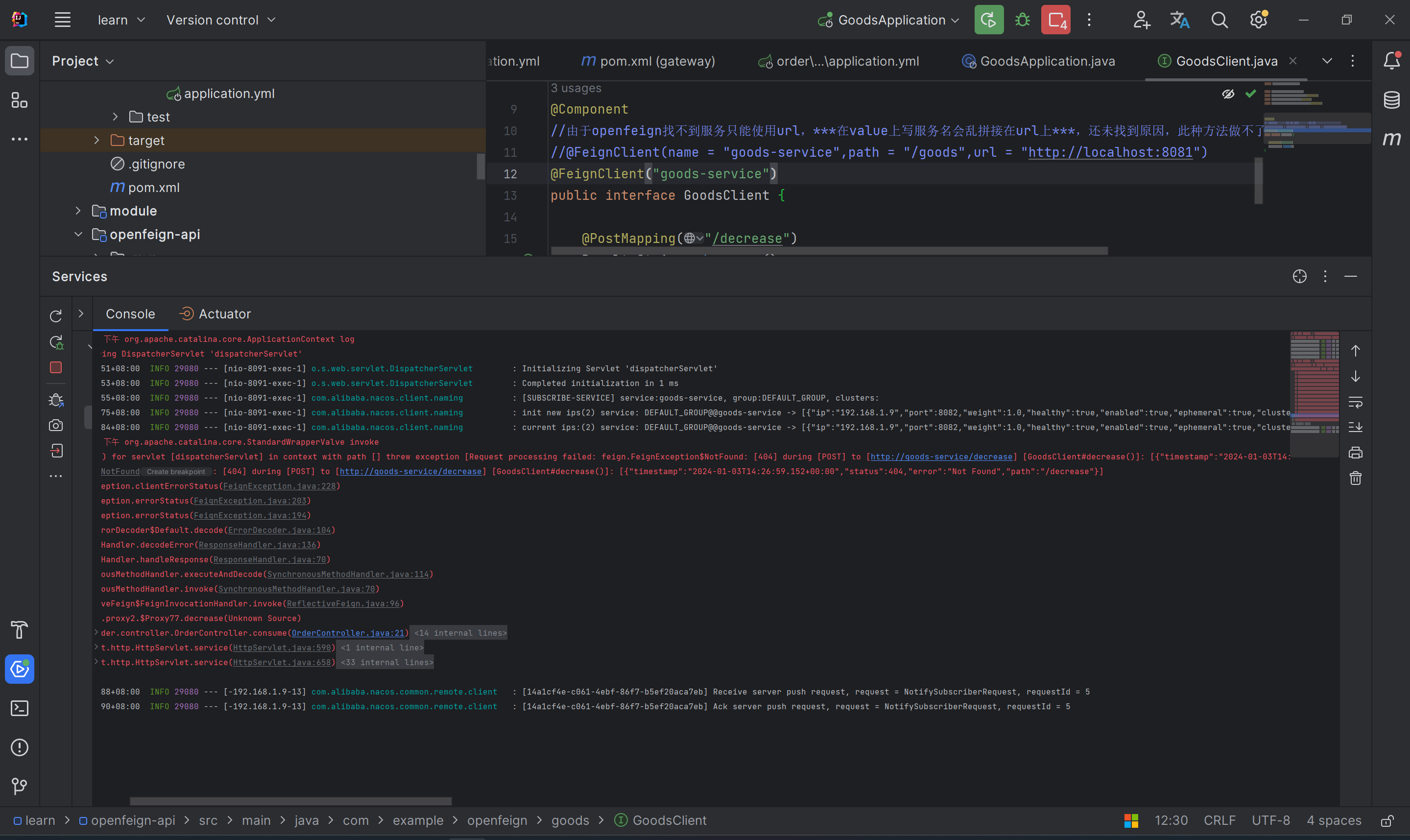
Task: Select the Console tab
Action: point(130,313)
